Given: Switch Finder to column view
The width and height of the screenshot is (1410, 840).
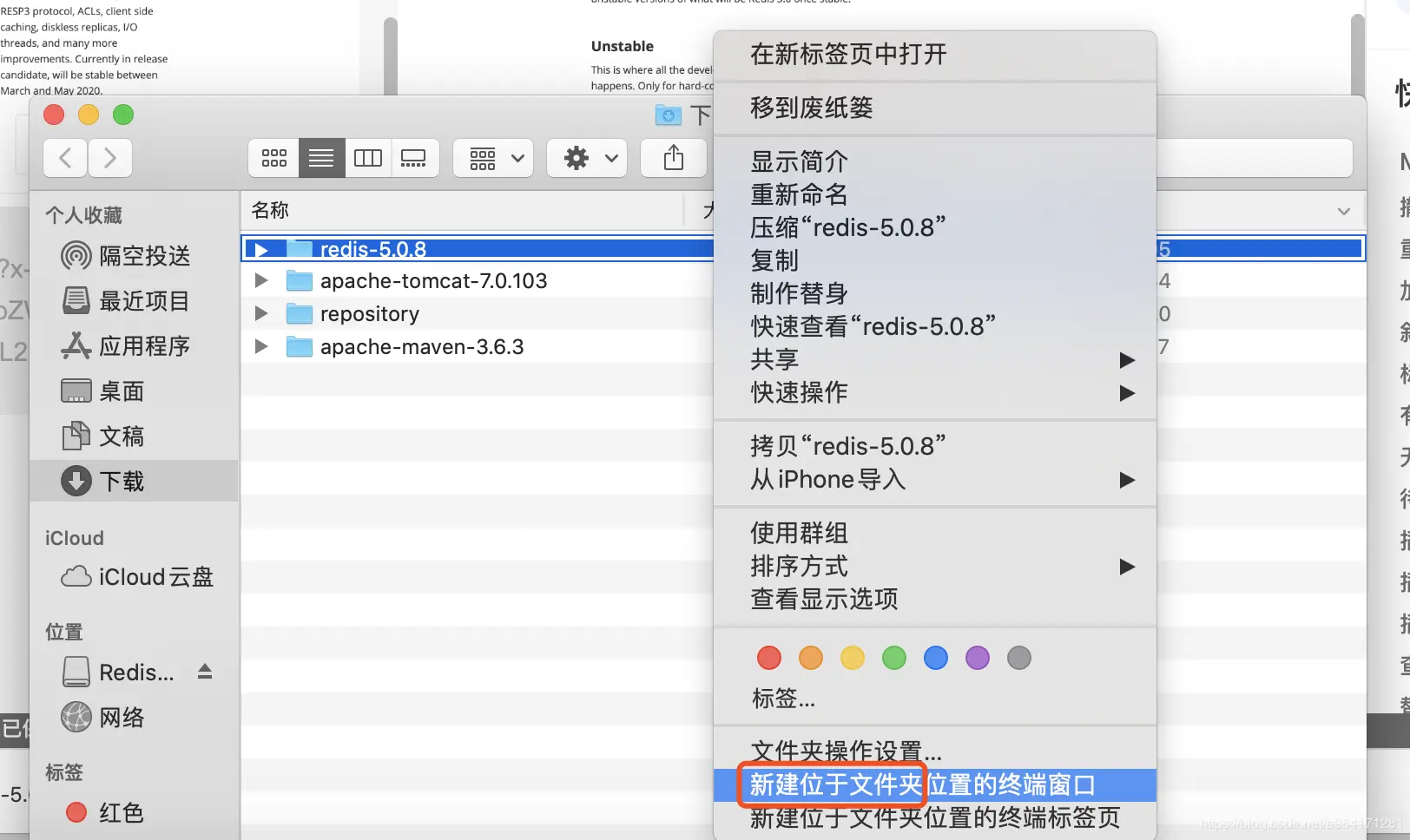Looking at the screenshot, I should click(368, 158).
